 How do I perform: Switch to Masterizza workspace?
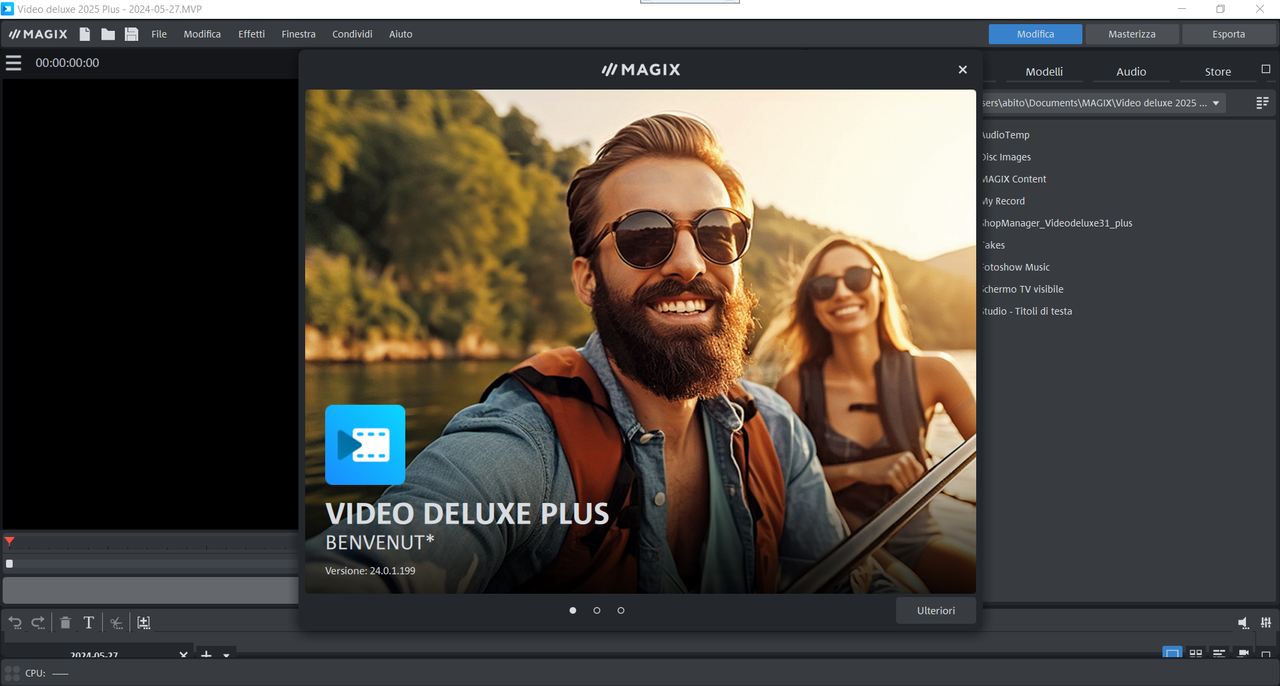click(1132, 34)
